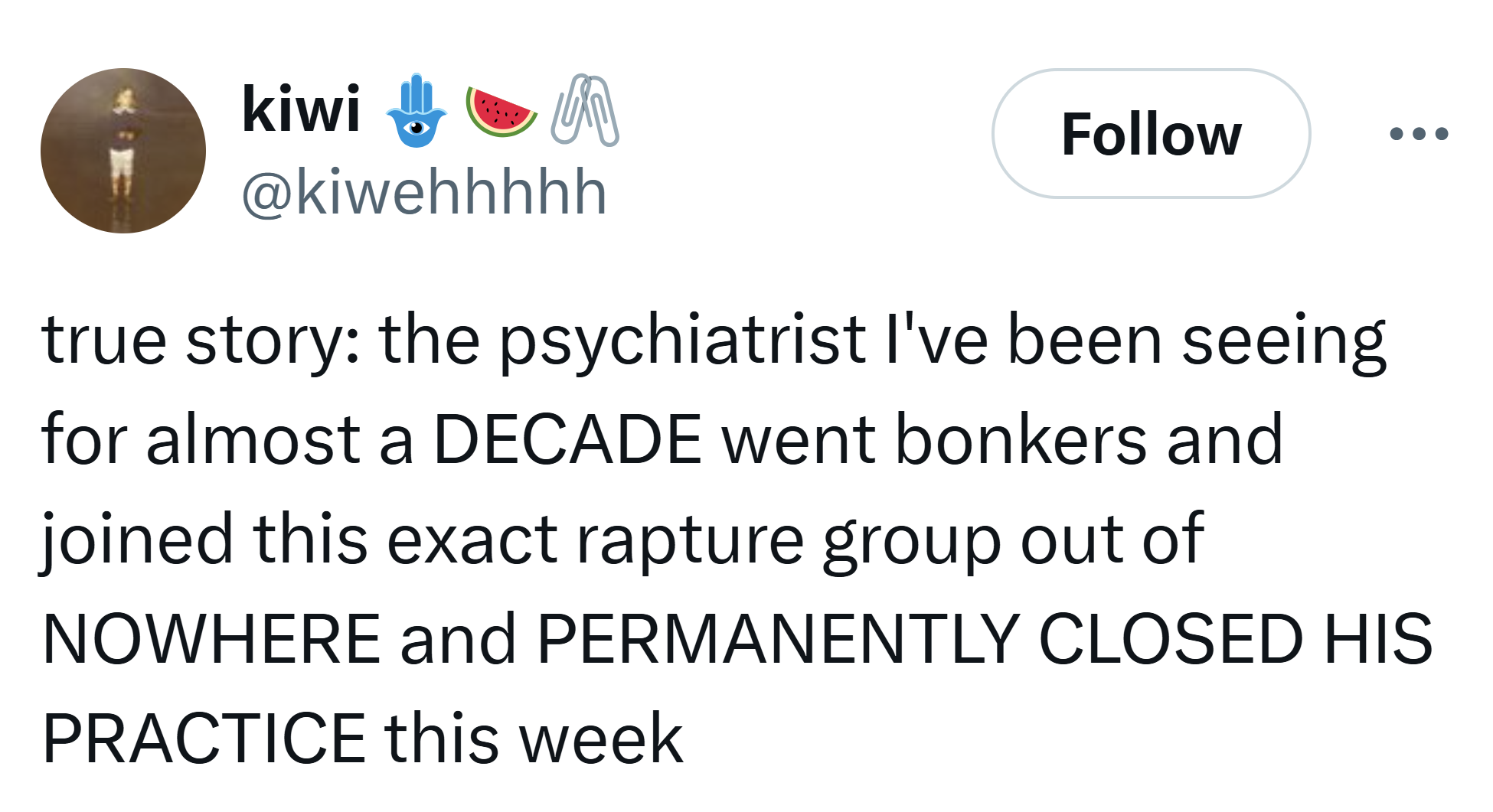The image size is (1493, 812).
Task: Click the word "bonkers" in the tweet
Action: 1021,439
